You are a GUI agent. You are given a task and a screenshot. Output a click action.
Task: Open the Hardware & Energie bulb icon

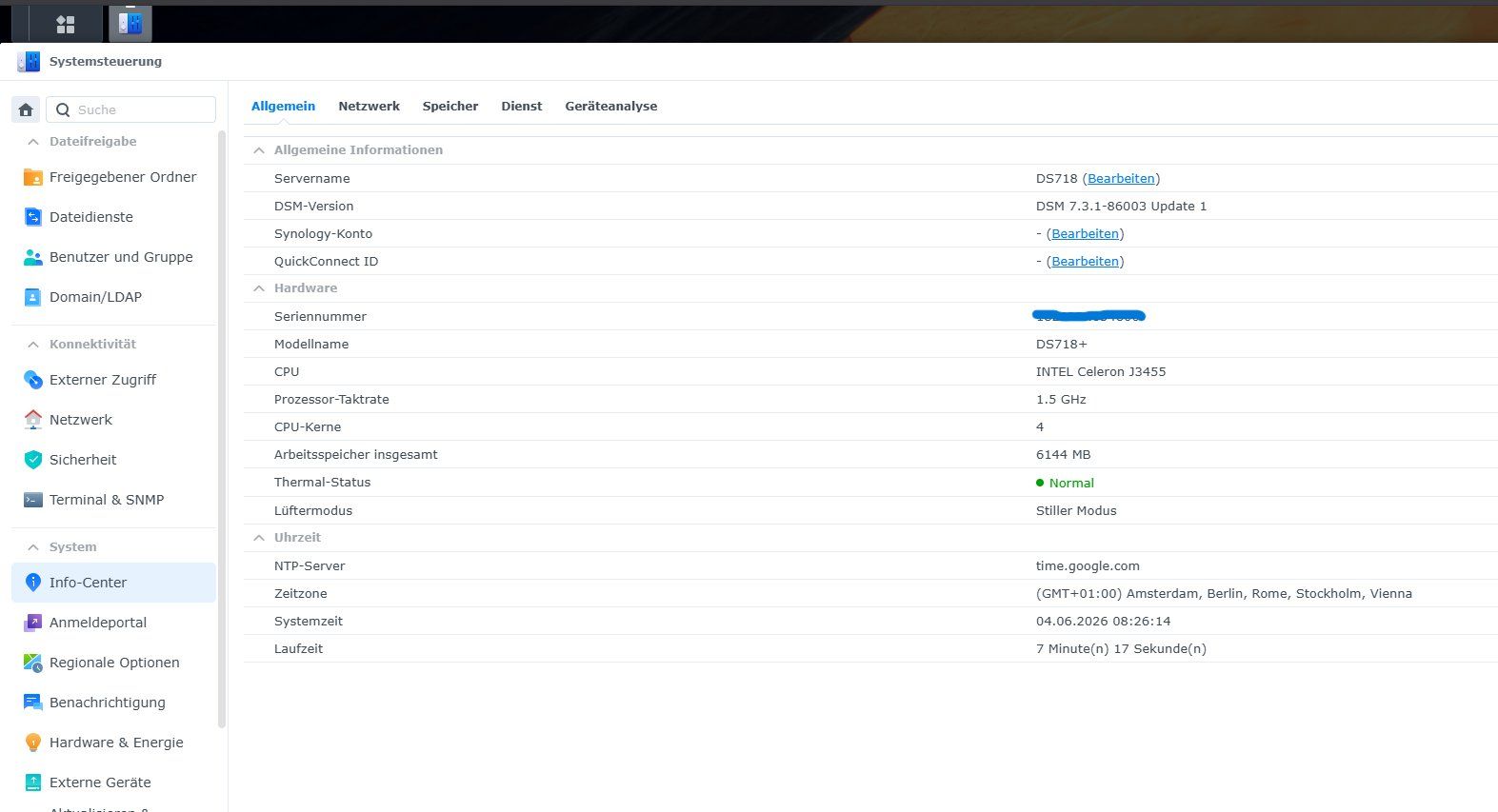click(32, 743)
